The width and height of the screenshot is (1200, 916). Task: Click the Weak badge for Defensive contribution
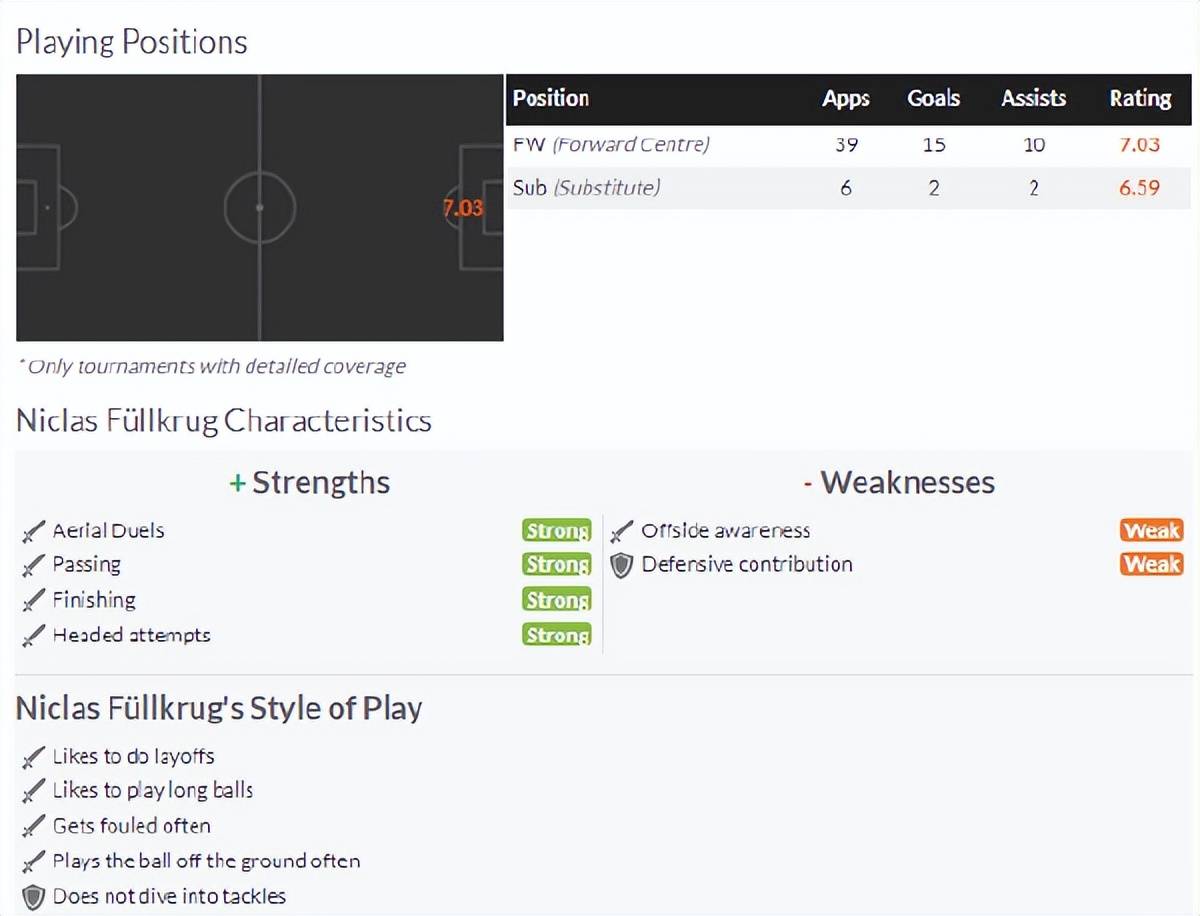[x=1152, y=565]
